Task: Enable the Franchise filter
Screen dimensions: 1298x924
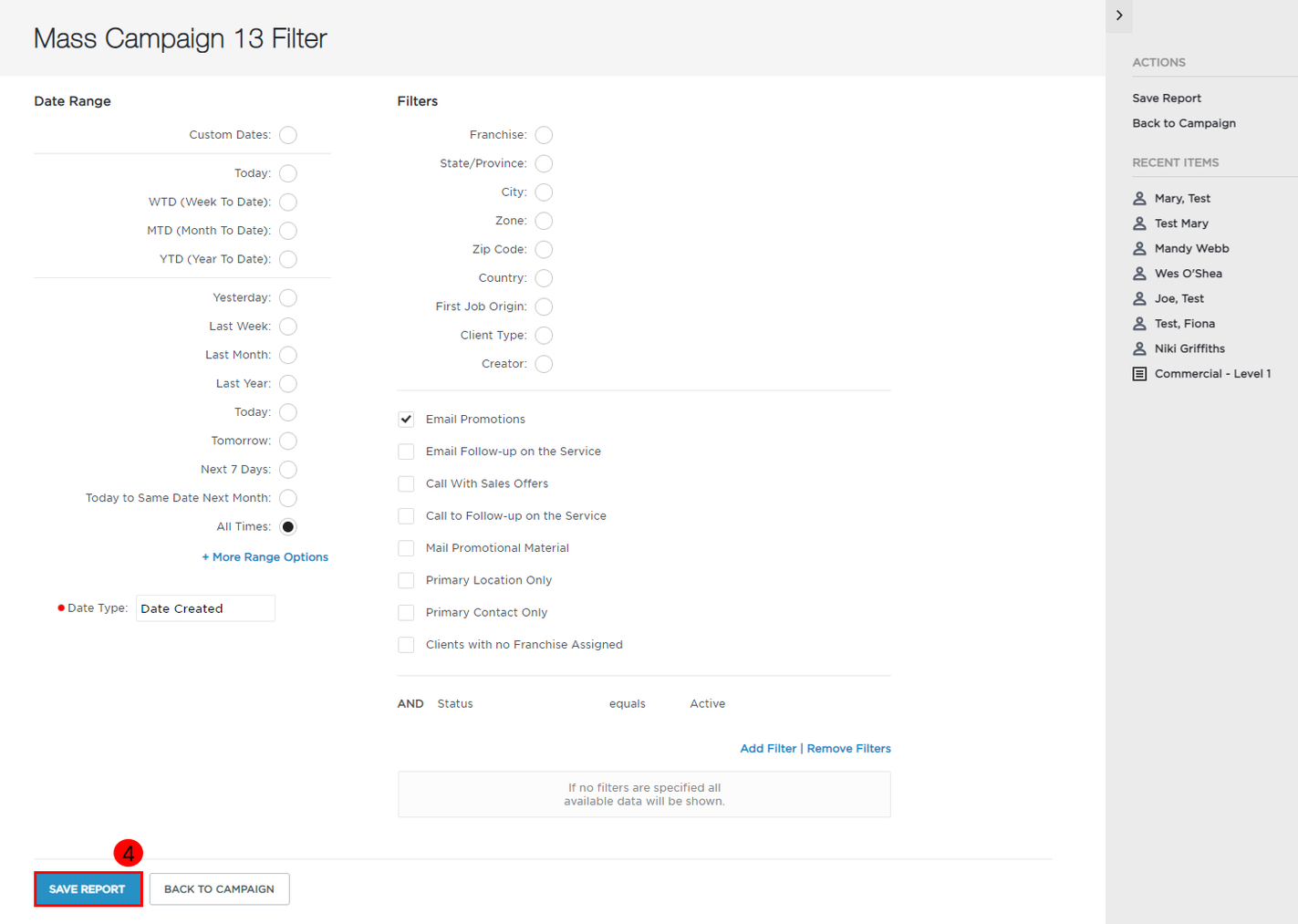Action: (x=544, y=135)
